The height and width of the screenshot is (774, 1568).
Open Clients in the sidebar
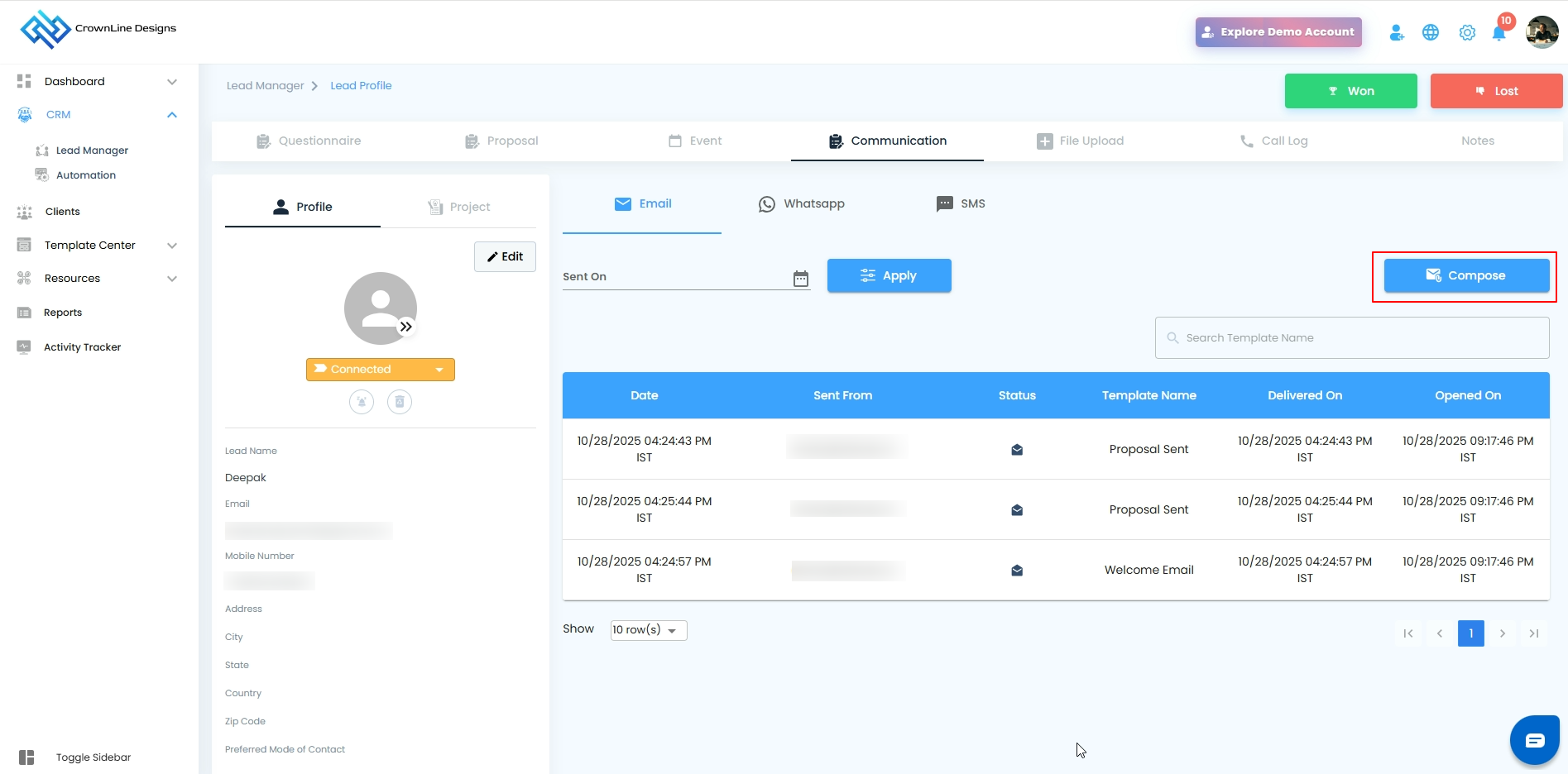pyautogui.click(x=62, y=212)
